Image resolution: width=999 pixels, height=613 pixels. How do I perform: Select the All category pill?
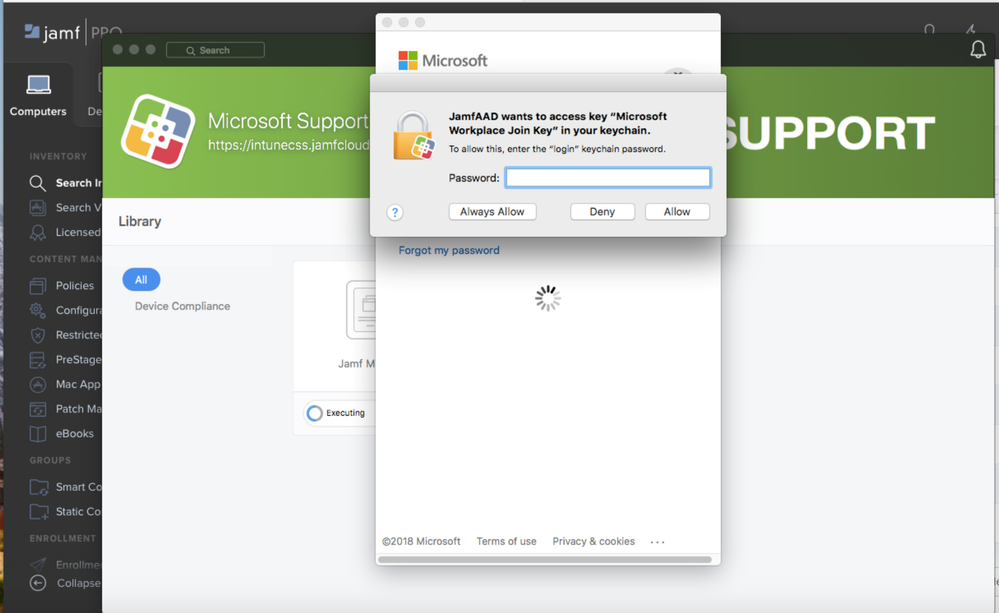tap(141, 280)
